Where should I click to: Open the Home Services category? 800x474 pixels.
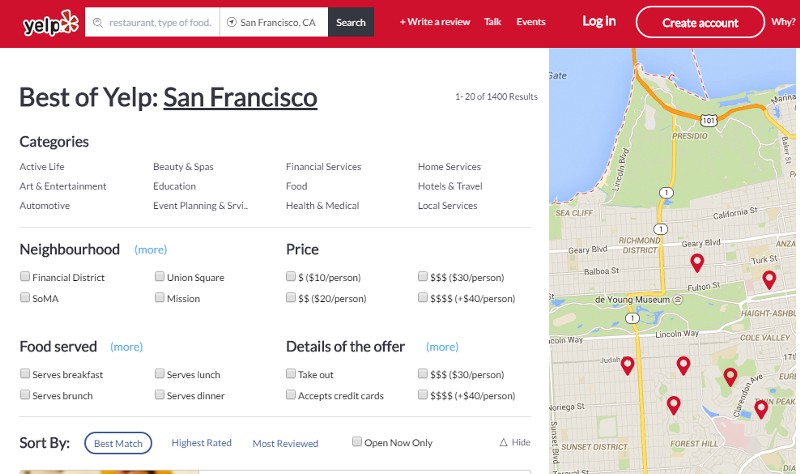coord(449,167)
